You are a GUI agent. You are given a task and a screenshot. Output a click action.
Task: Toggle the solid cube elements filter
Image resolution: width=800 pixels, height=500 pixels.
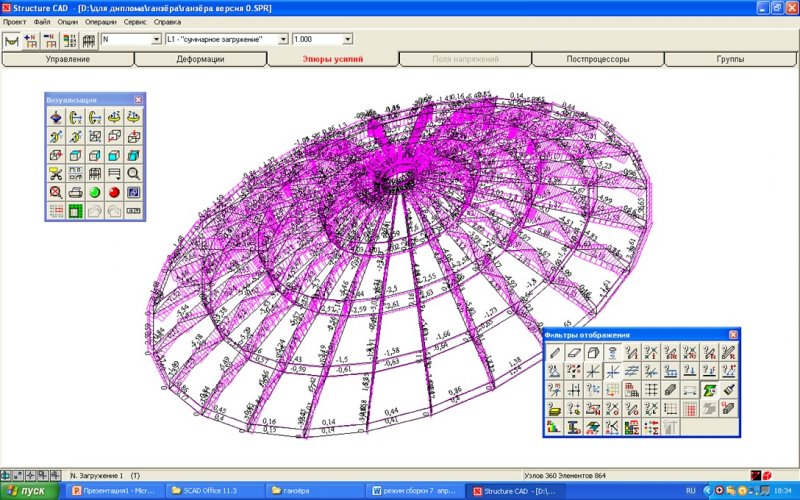coord(592,352)
